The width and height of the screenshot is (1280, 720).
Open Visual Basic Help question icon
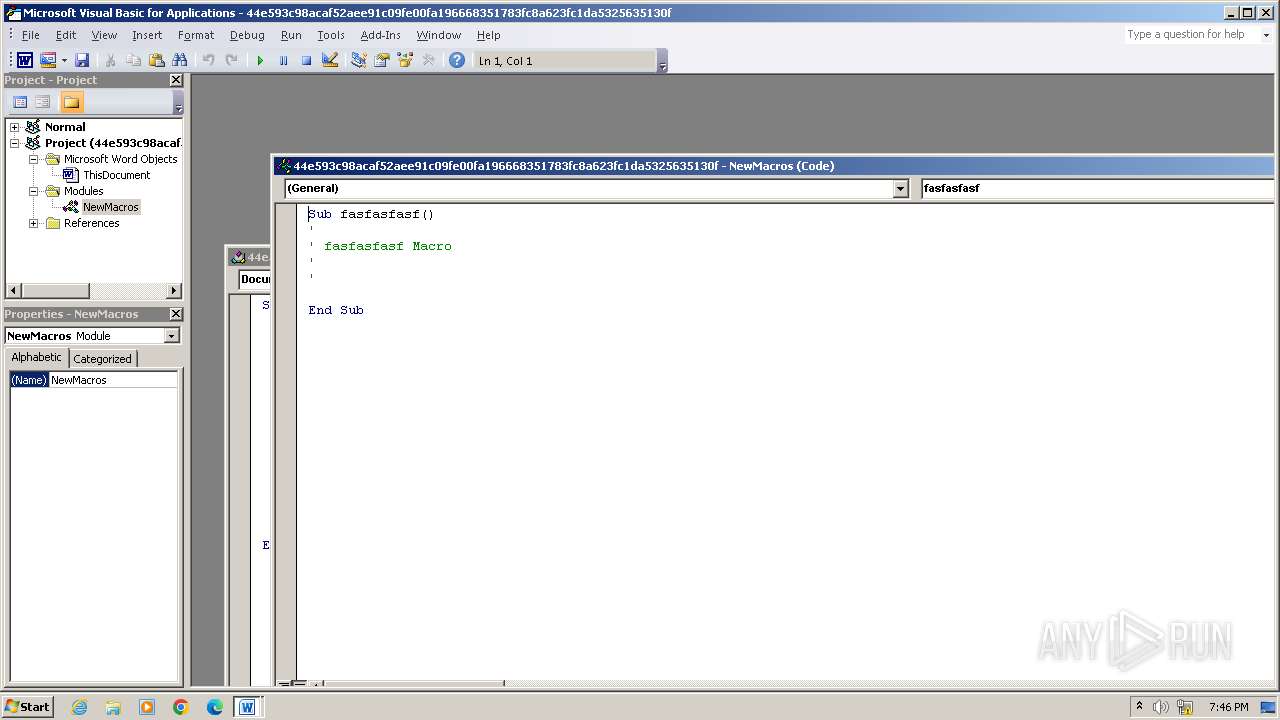coord(456,61)
